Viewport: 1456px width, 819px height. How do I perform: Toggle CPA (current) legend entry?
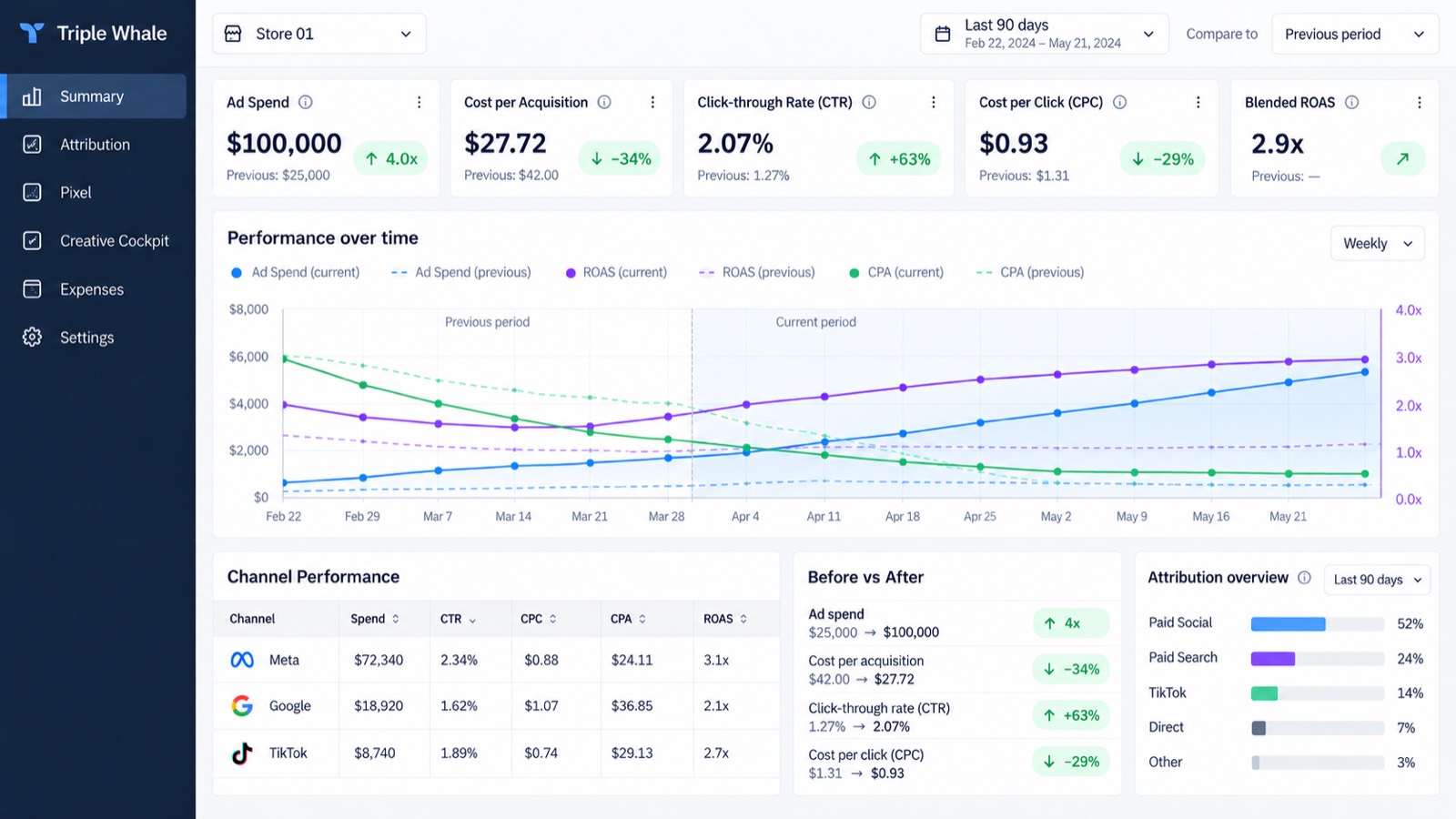[896, 272]
